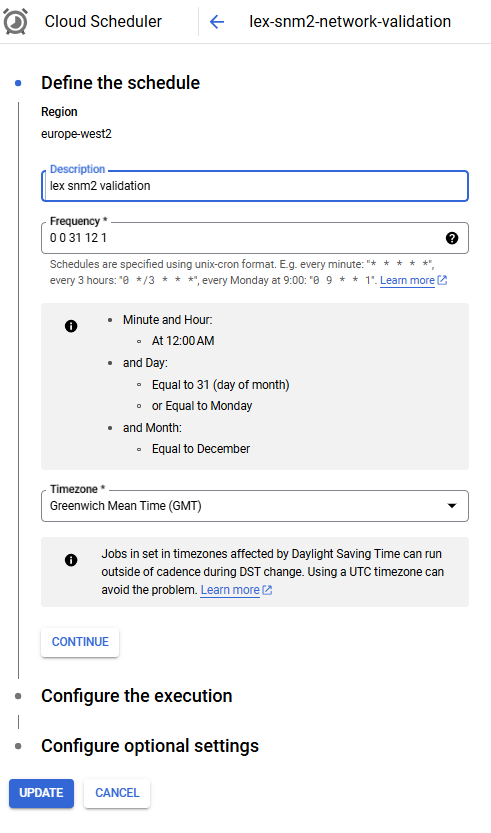The image size is (491, 833).
Task: Click the schedule summary info icon
Action: click(x=71, y=326)
